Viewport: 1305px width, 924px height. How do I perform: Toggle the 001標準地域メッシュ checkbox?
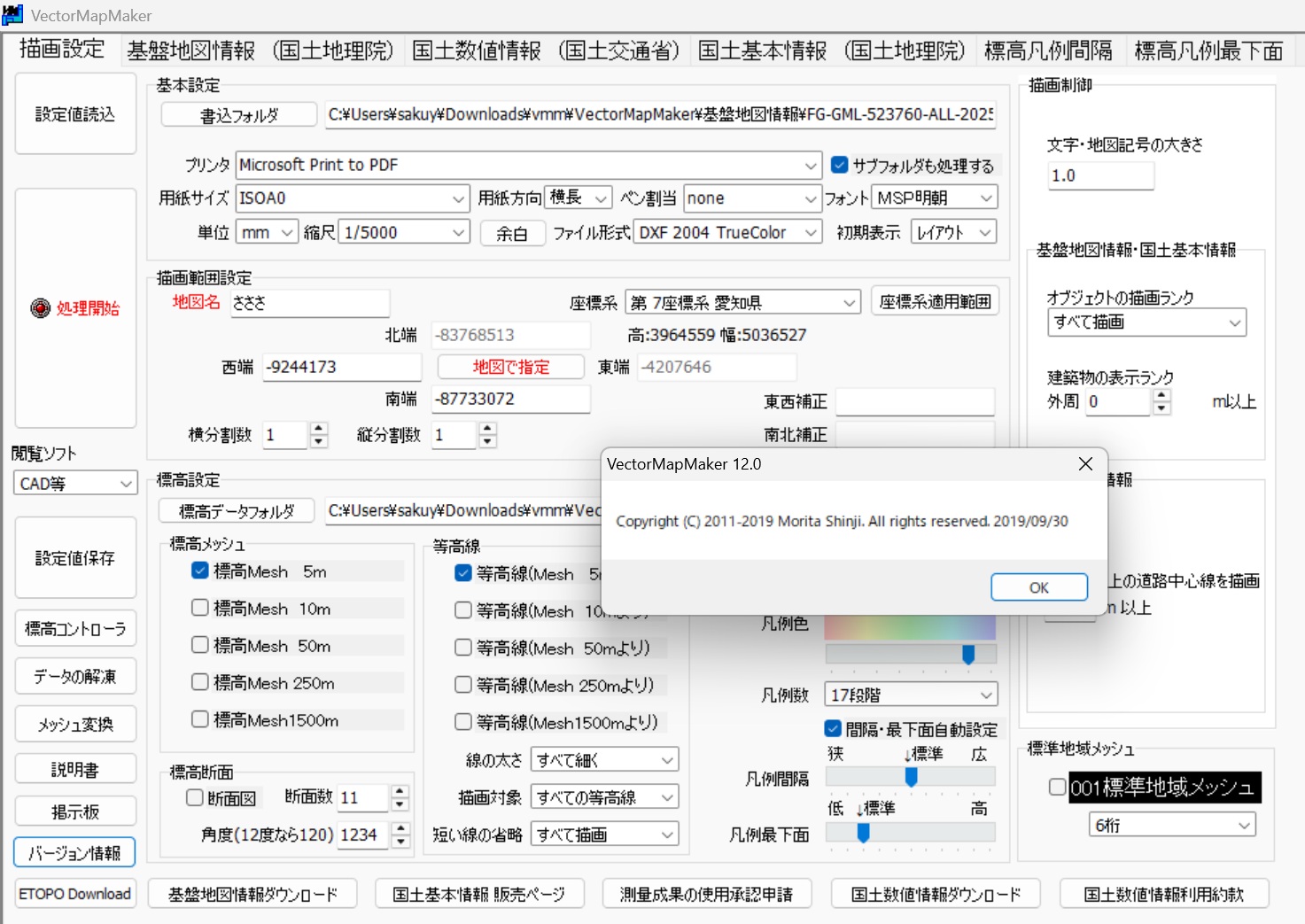pos(1057,787)
